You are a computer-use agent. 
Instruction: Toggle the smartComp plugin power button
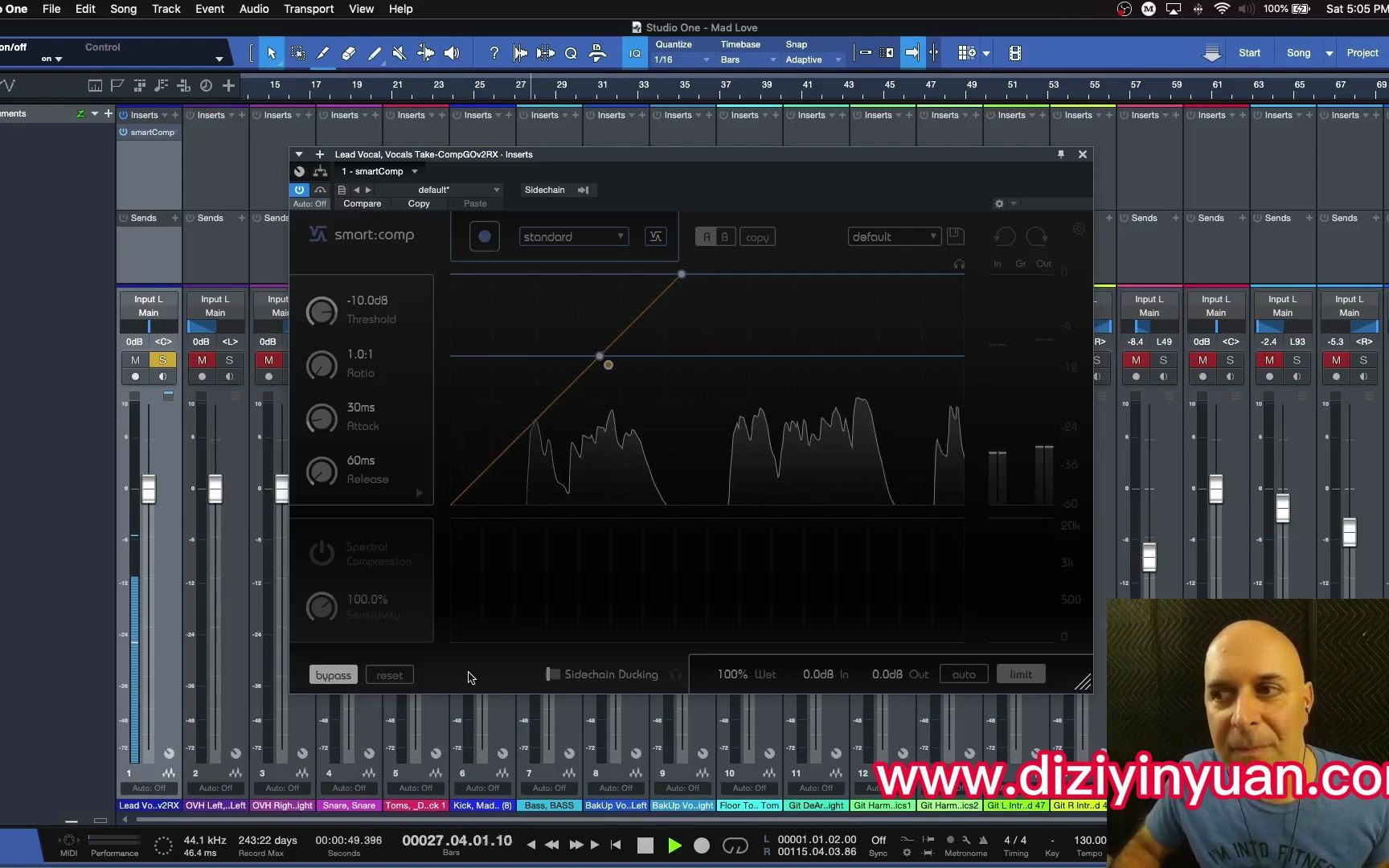[x=299, y=190]
